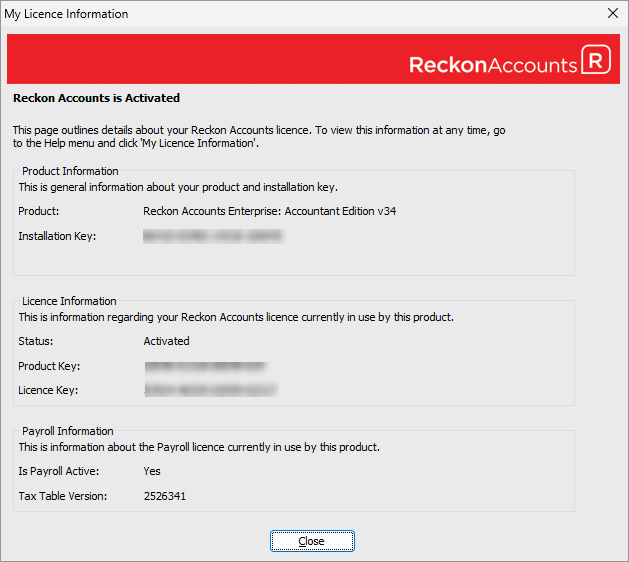Click the 'My Licence Information' window title
Image resolution: width=629 pixels, height=562 pixels.
pyautogui.click(x=66, y=14)
